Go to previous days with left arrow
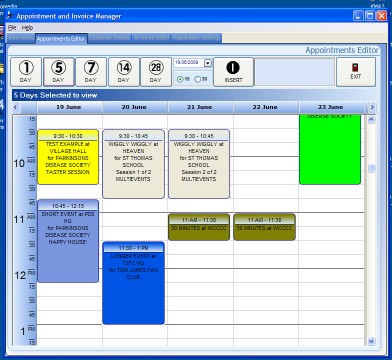Viewport: 392px width, 360px height. tap(15, 107)
